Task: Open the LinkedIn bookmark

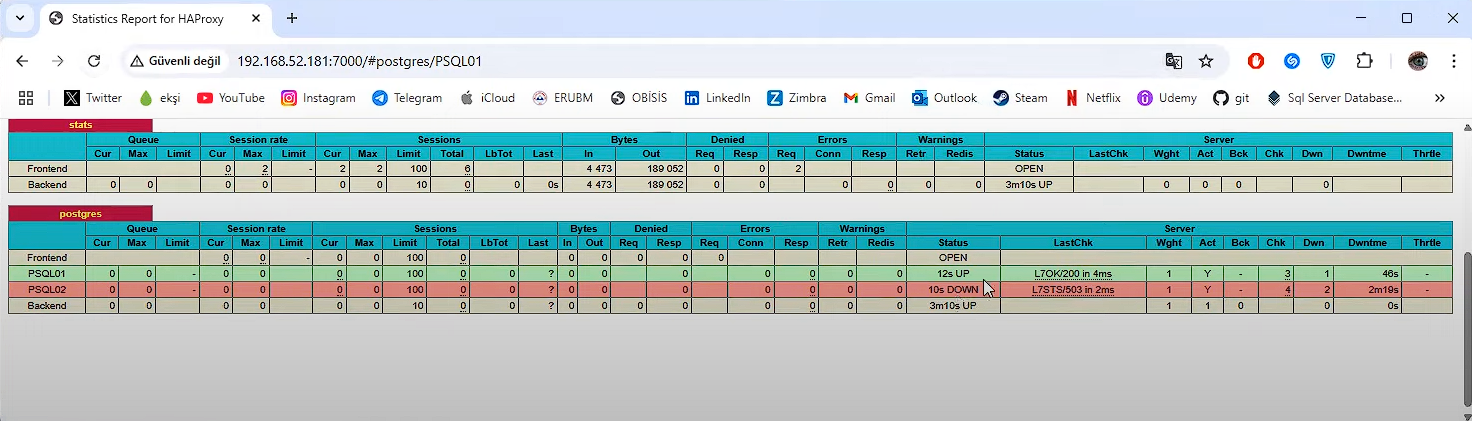Action: click(x=717, y=98)
